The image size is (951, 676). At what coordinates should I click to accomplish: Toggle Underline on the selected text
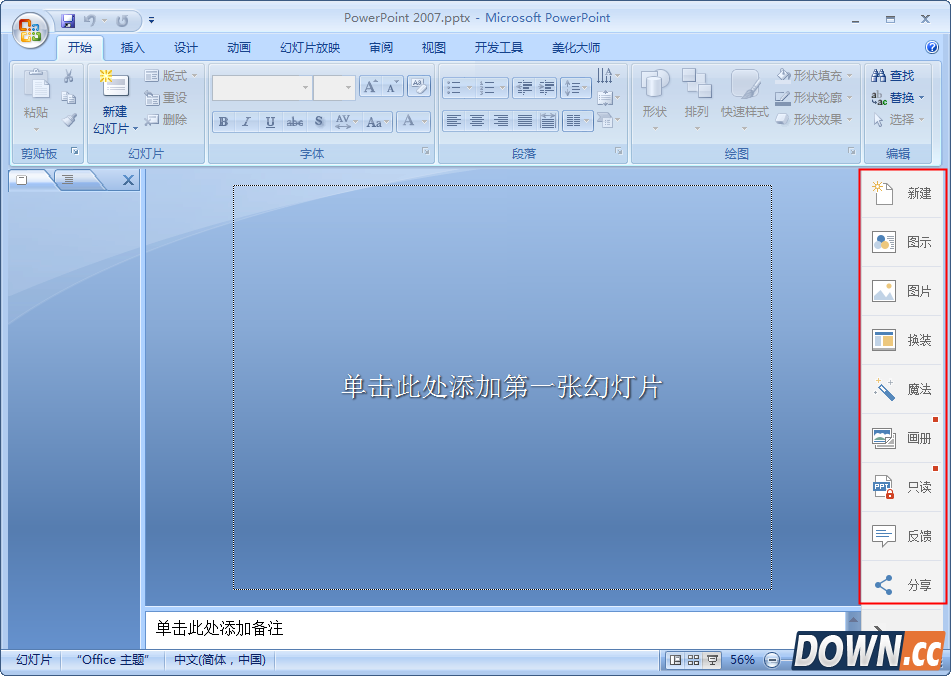tap(270, 122)
